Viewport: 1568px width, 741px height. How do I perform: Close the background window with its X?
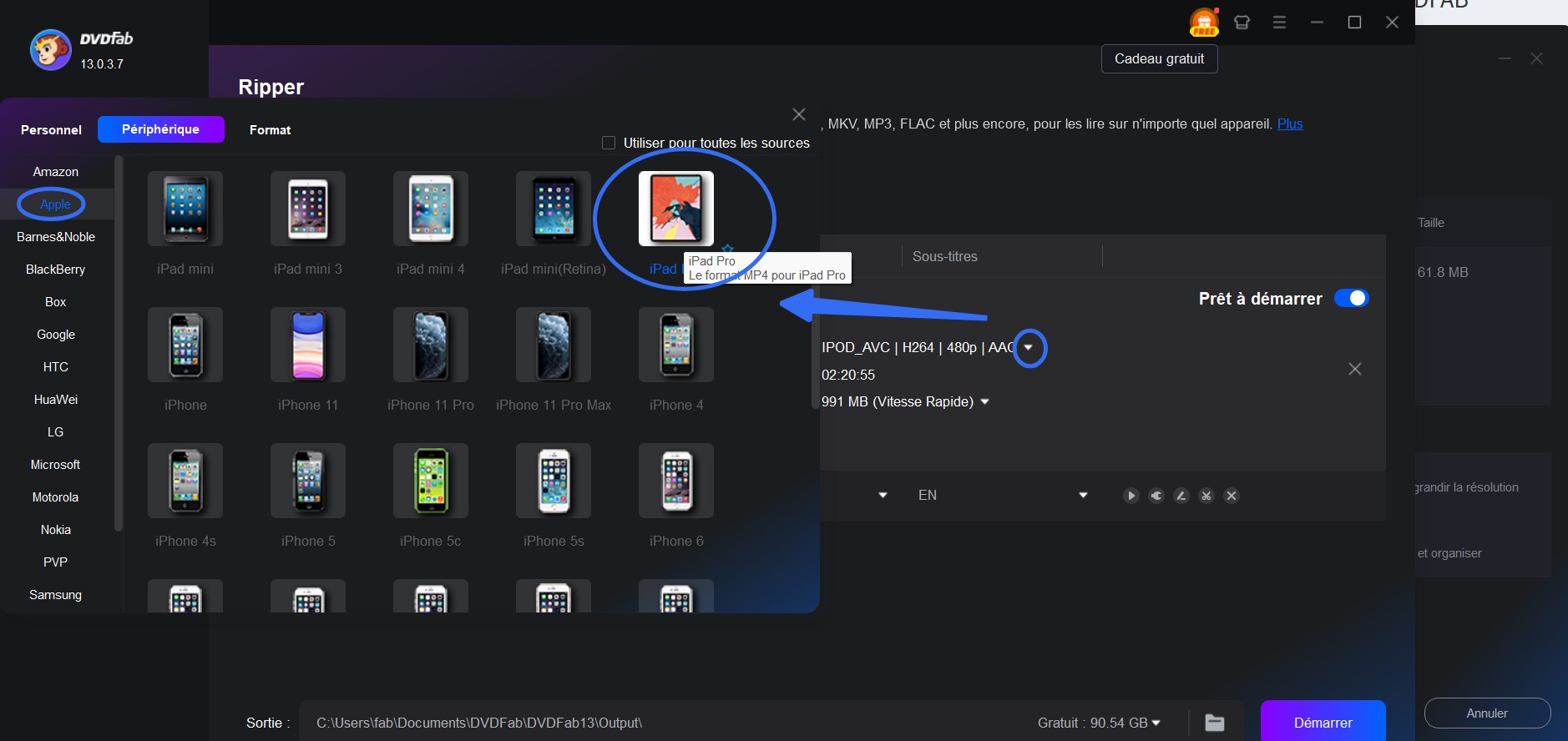(x=1536, y=58)
